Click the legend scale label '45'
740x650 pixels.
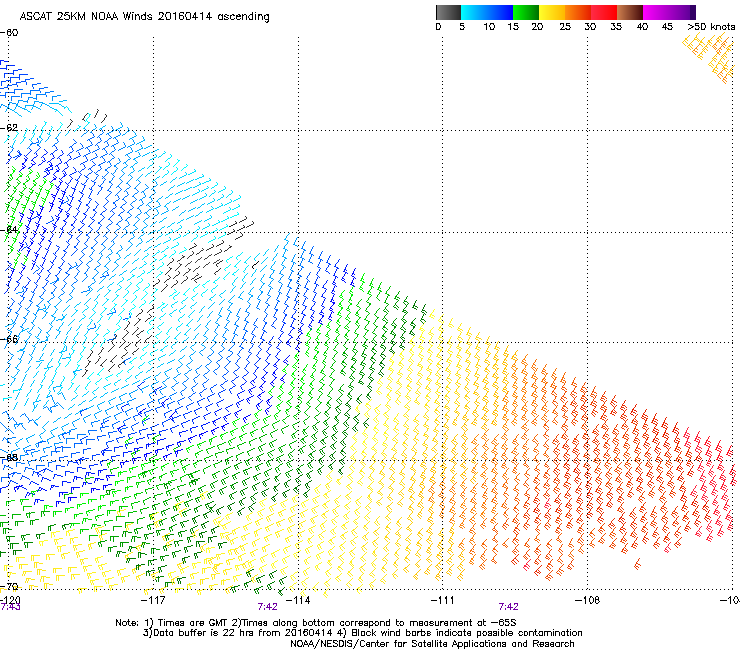tap(667, 27)
